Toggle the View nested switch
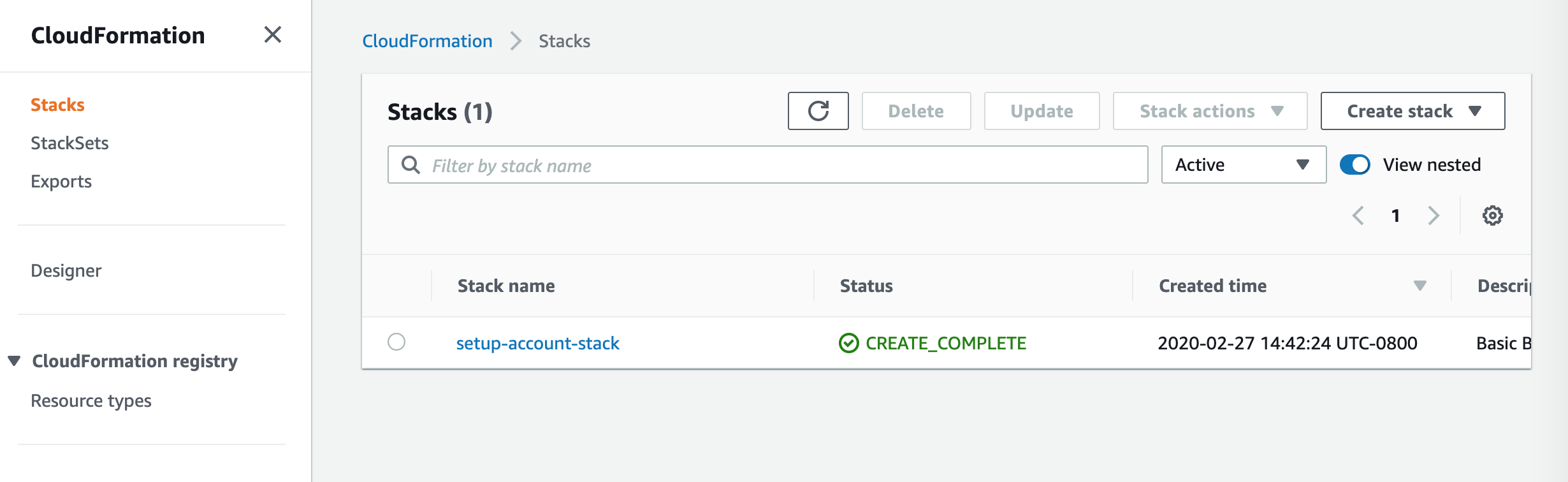This screenshot has height=482, width=1568. [1354, 164]
